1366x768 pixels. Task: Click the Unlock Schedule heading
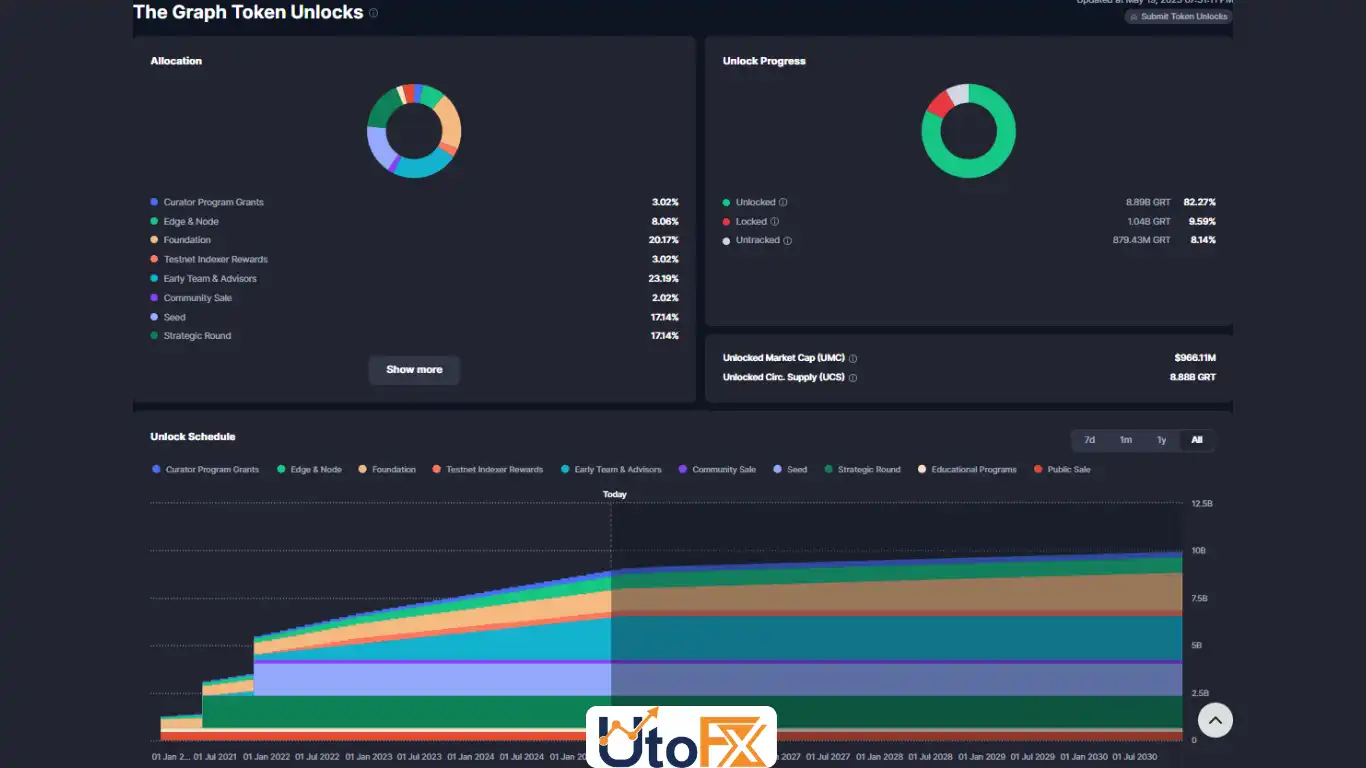[193, 437]
